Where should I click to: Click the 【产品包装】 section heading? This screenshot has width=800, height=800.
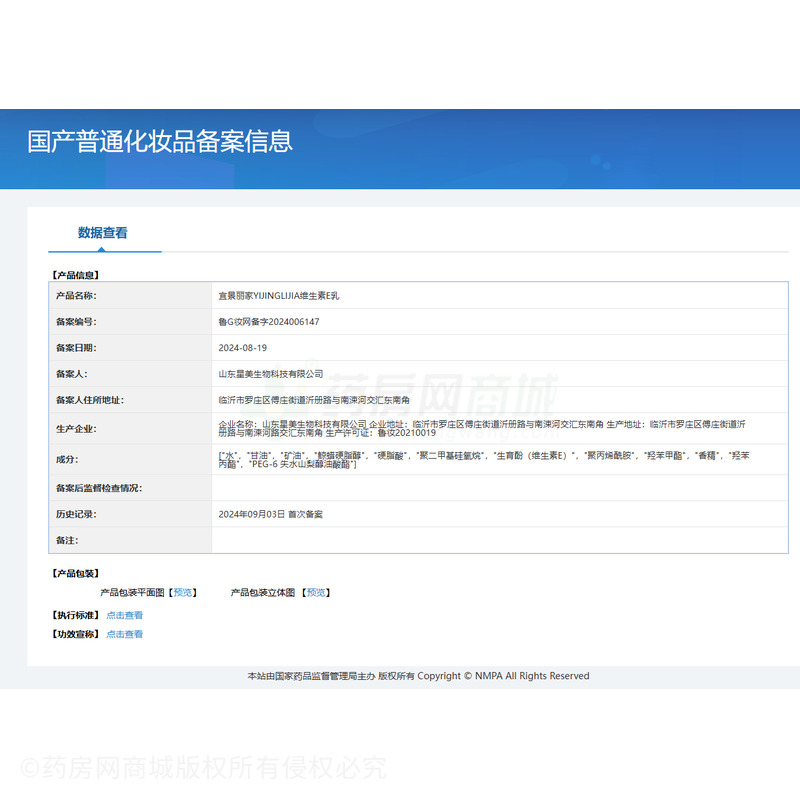pyautogui.click(x=75, y=574)
